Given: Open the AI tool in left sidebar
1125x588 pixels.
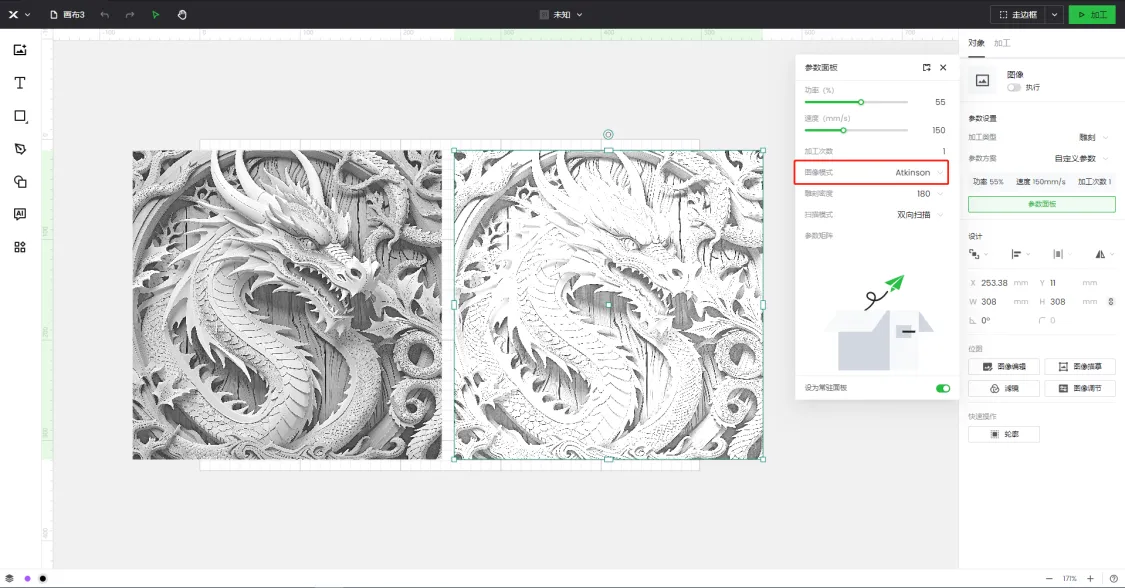Looking at the screenshot, I should 20,214.
